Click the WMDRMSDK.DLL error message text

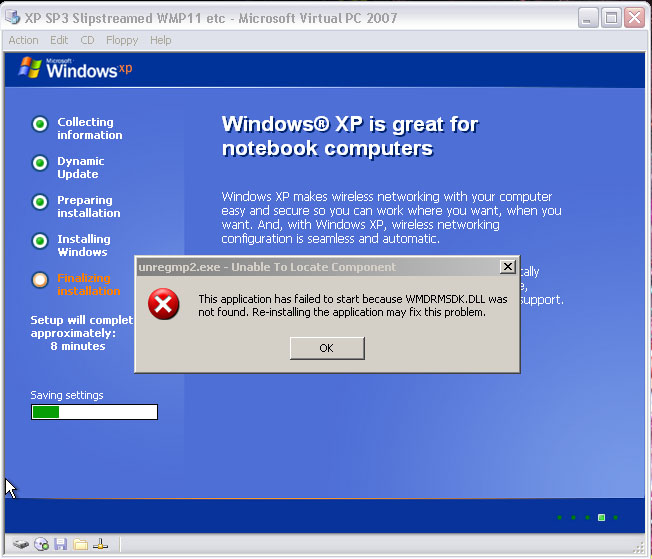353,306
